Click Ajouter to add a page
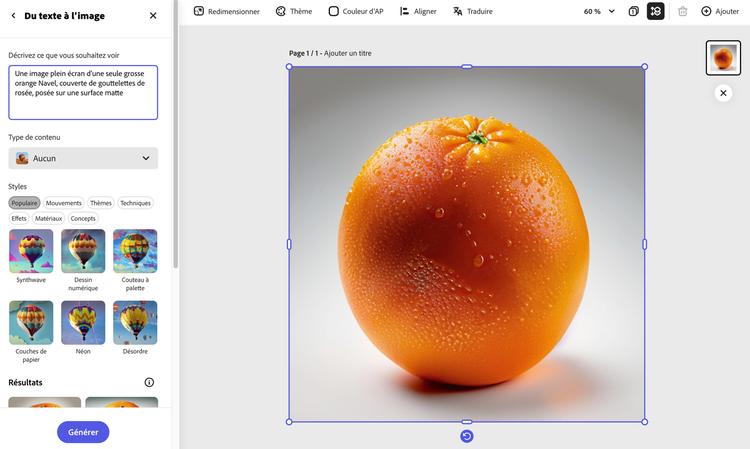Screen dimensions: 750x449 click(x=720, y=11)
